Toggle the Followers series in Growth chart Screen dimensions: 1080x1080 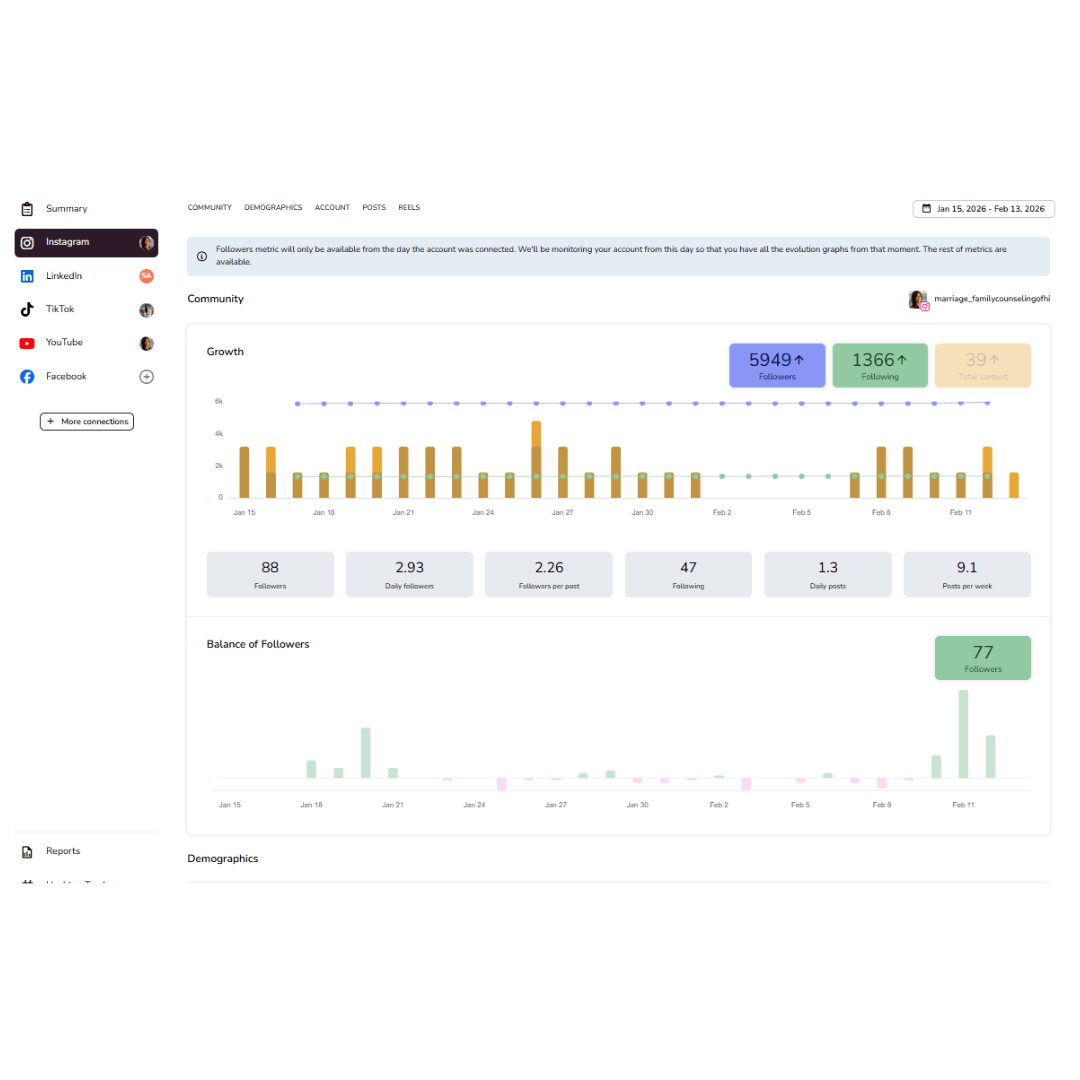point(777,365)
